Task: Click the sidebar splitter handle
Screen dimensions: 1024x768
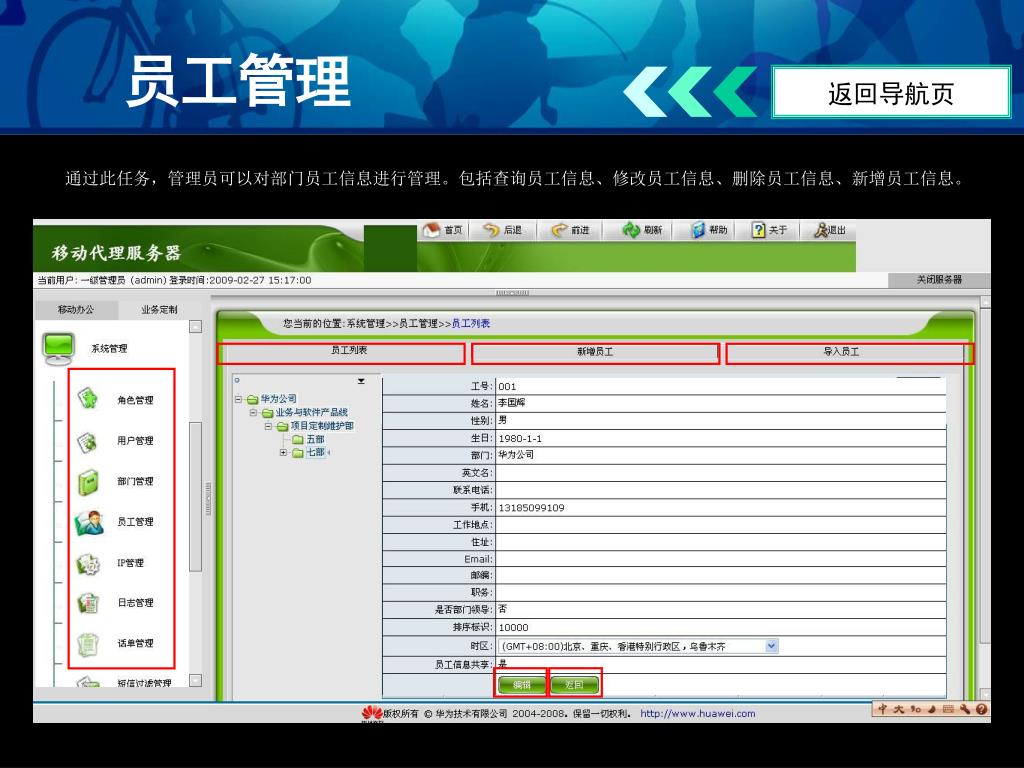Action: pyautogui.click(x=208, y=498)
